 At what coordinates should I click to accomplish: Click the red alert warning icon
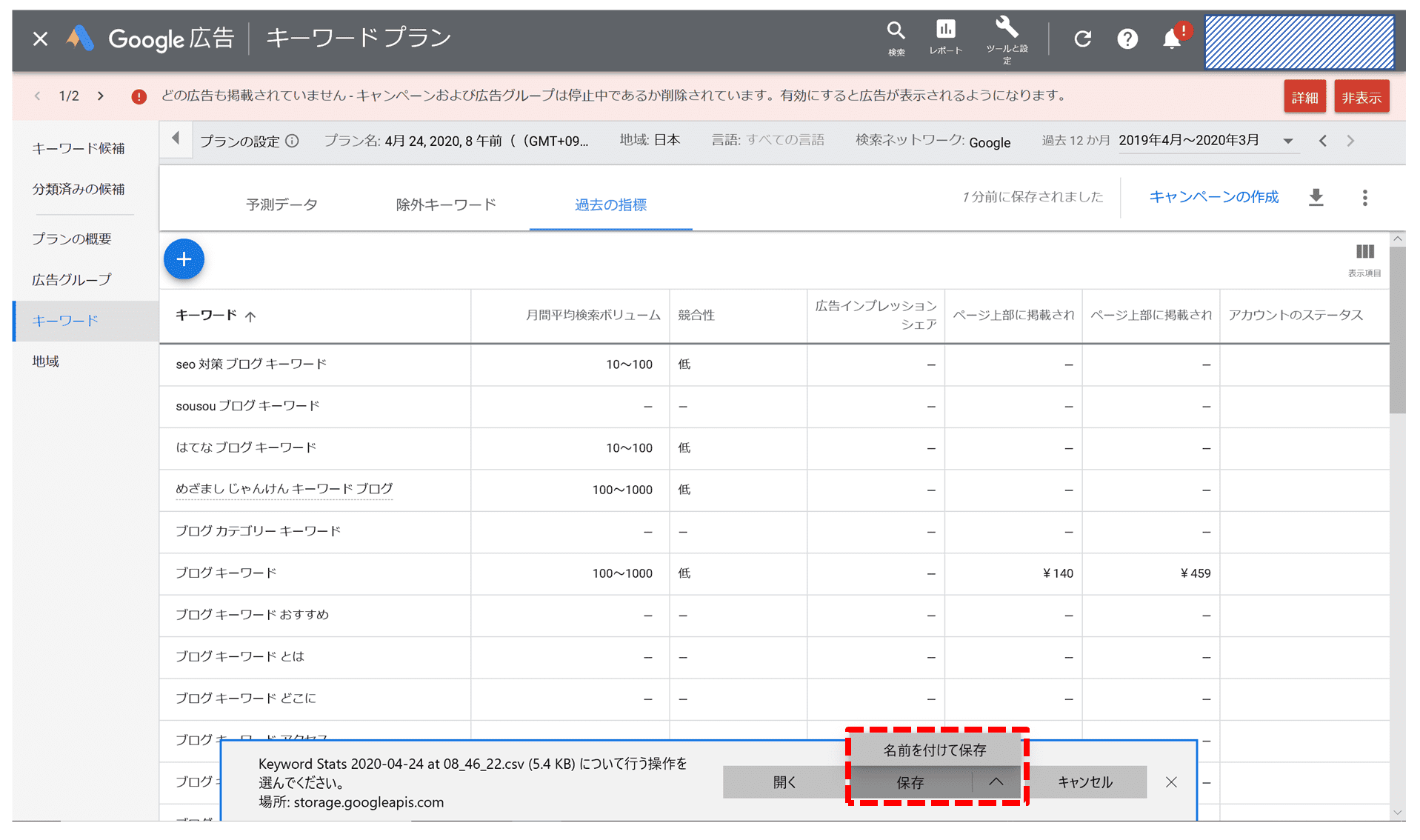139,96
